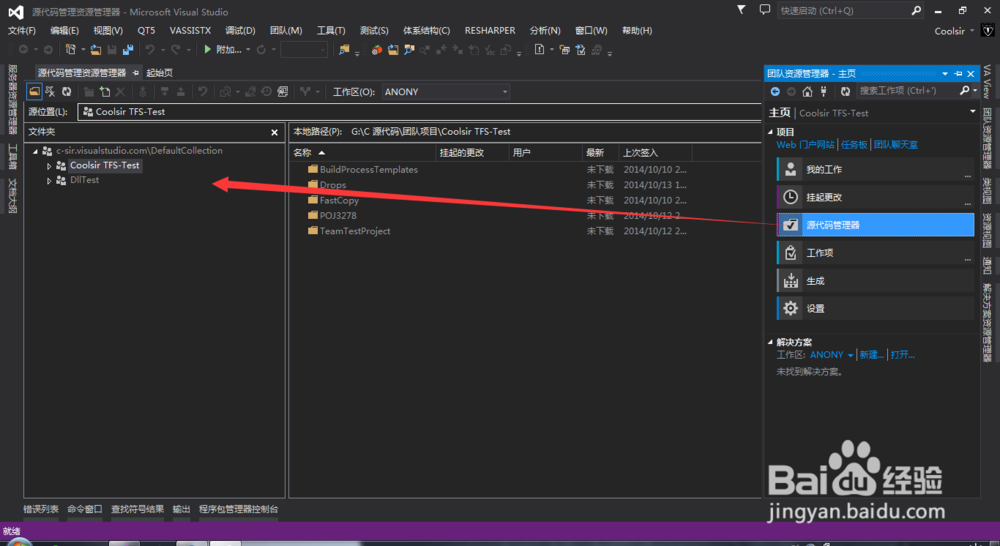Expand DllTest tree node
Viewport: 1000px width, 546px height.
[48, 181]
